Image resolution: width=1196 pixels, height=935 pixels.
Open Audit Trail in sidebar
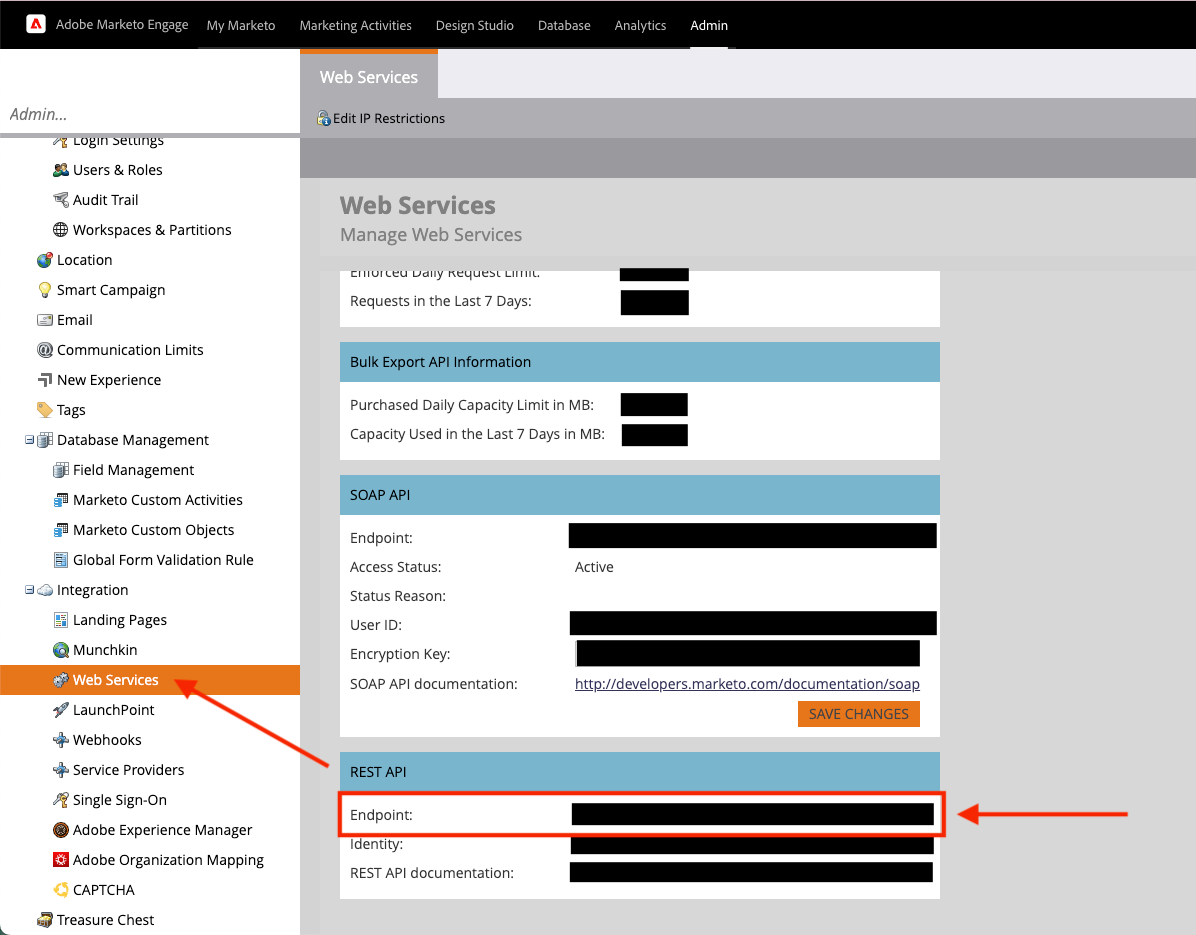coord(105,200)
